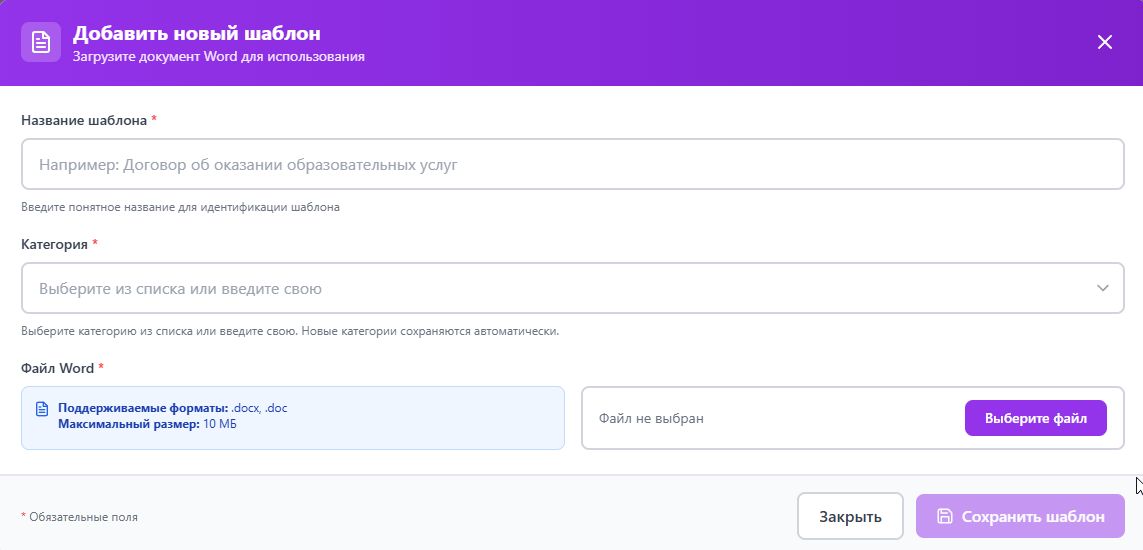
Task: Click the Добавить новый шаблон heading
Action: [x=197, y=34]
